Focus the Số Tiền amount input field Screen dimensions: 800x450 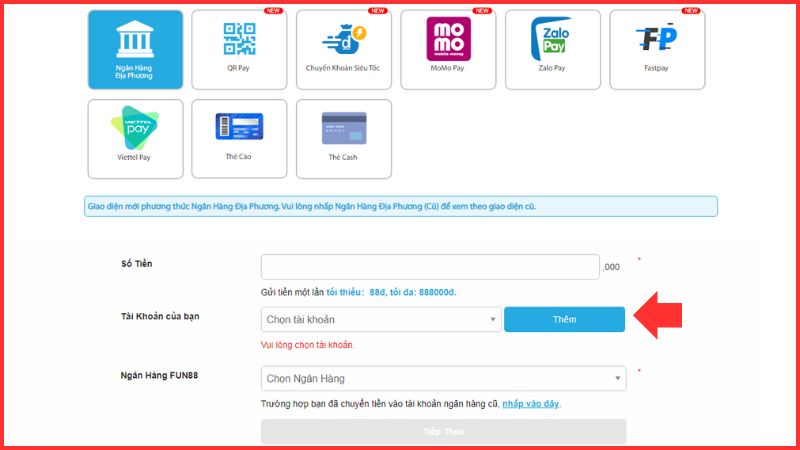[430, 267]
